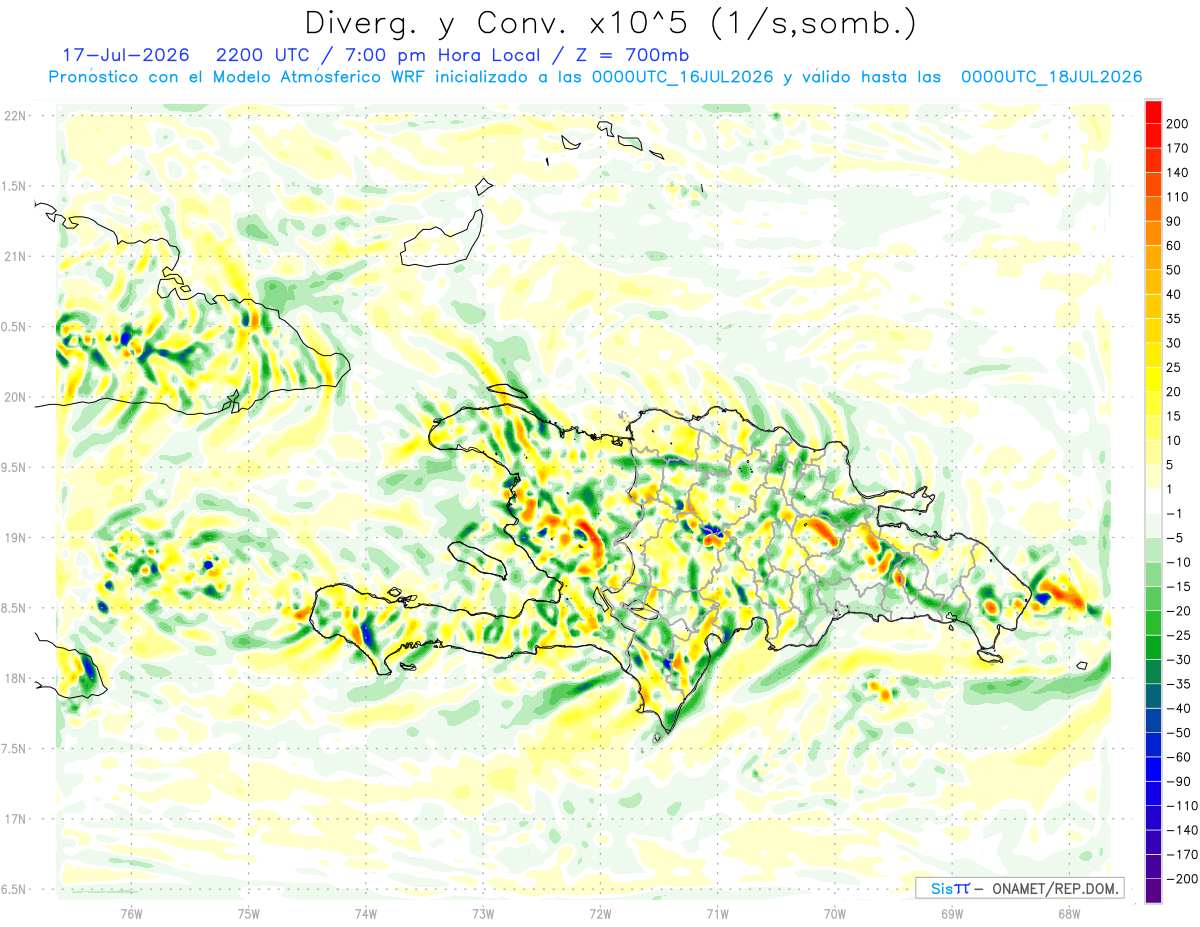Click the legend value "-170"
The image size is (1200, 927).
1181,855
